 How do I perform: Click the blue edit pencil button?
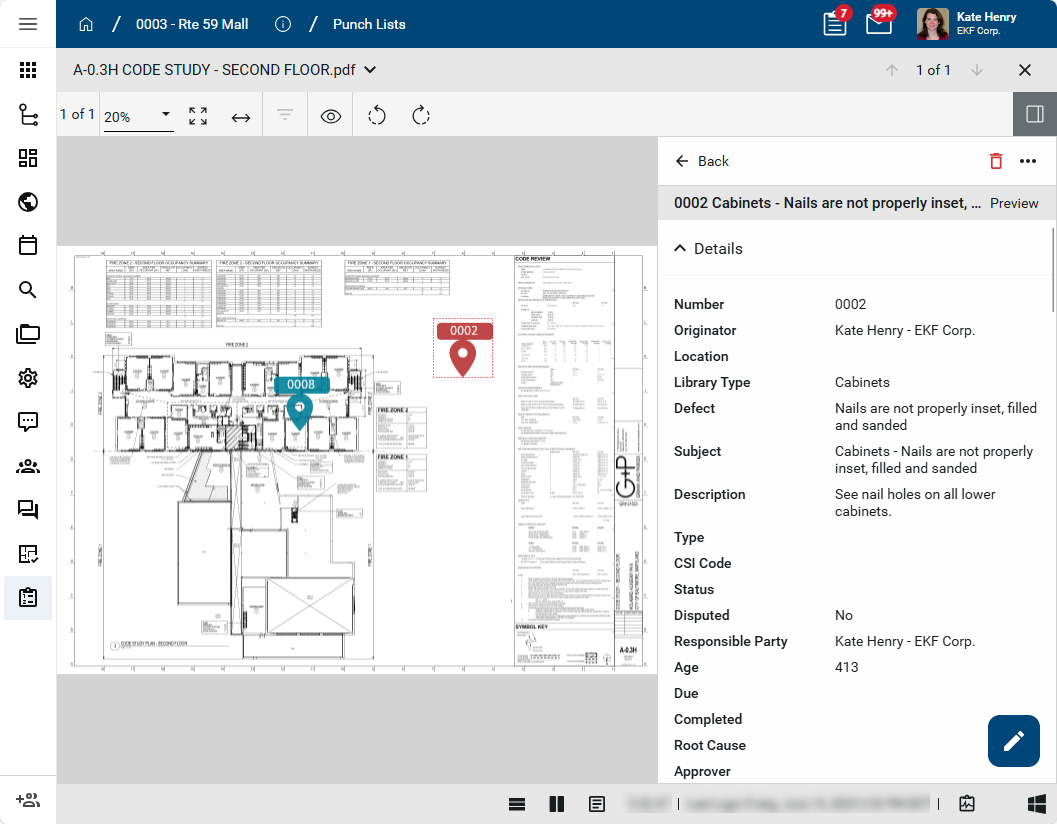click(1013, 741)
